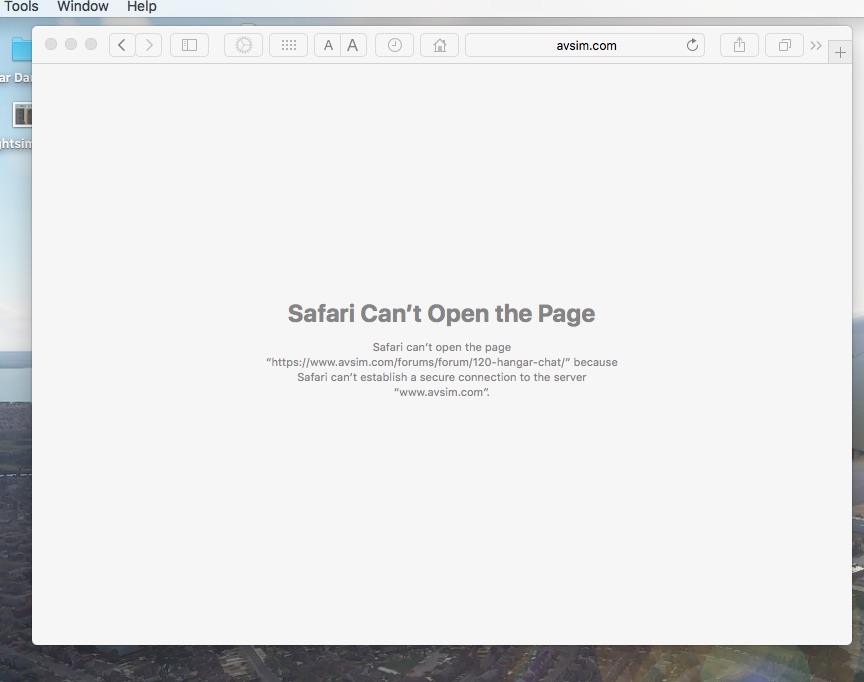864x682 pixels.
Task: Go back with the Safari back arrow
Action: (x=122, y=45)
